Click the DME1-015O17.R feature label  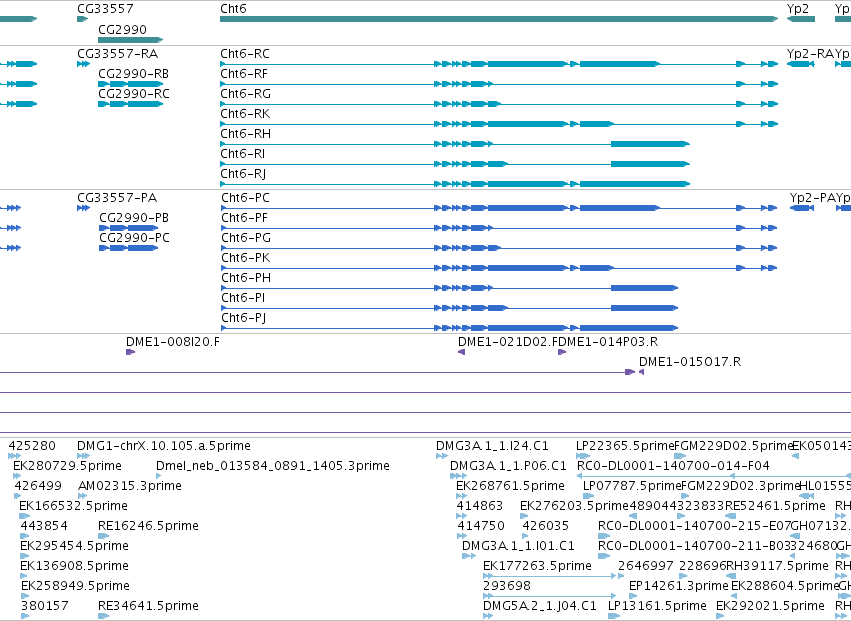[x=690, y=362]
